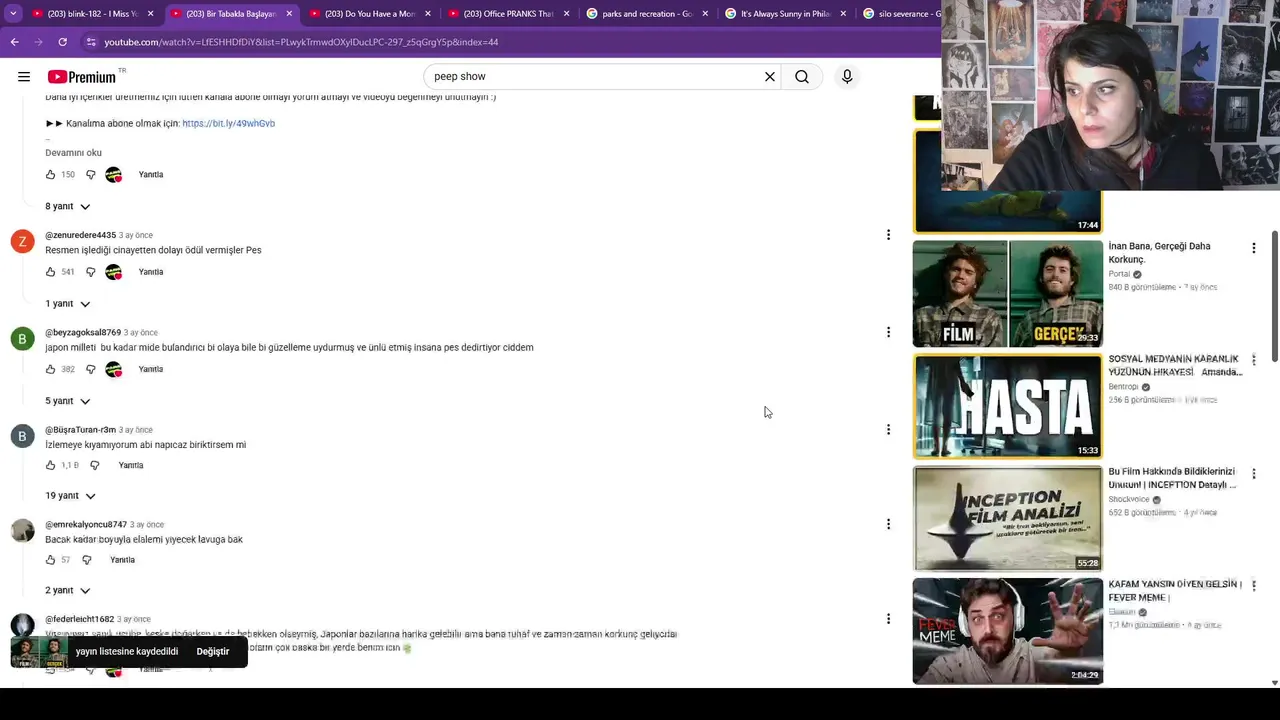This screenshot has width=1280, height=720.
Task: Dislike BüşraTuran-r3m's comment
Action: point(94,465)
